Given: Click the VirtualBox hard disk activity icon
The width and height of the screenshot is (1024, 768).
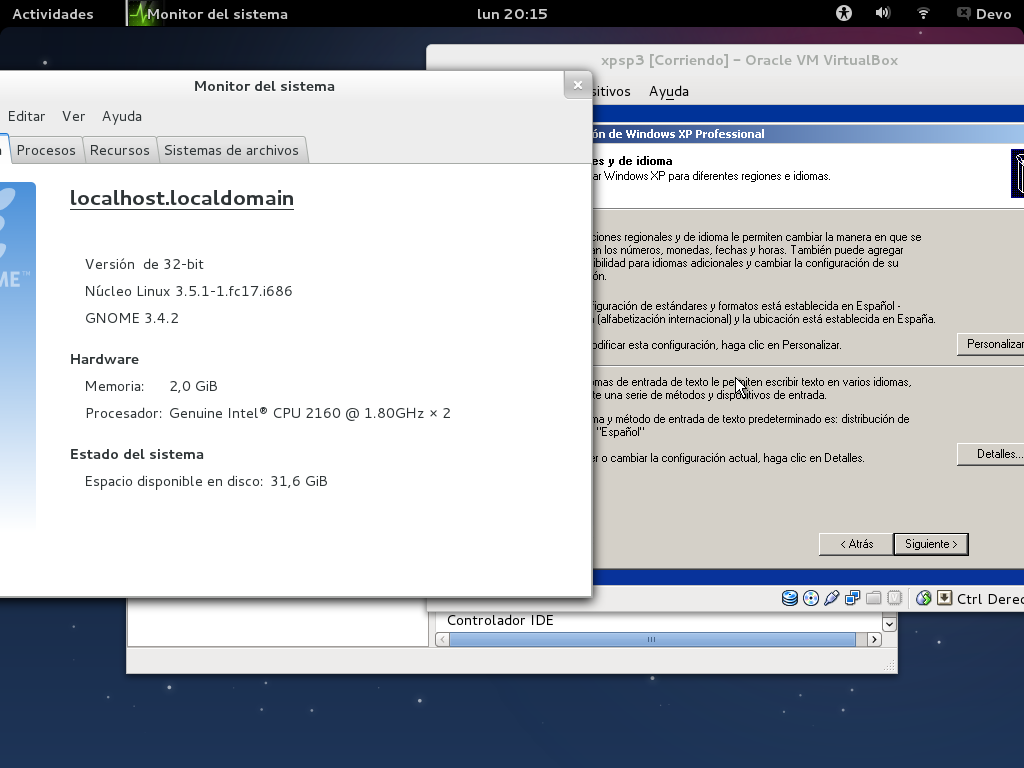Looking at the screenshot, I should (x=790, y=598).
